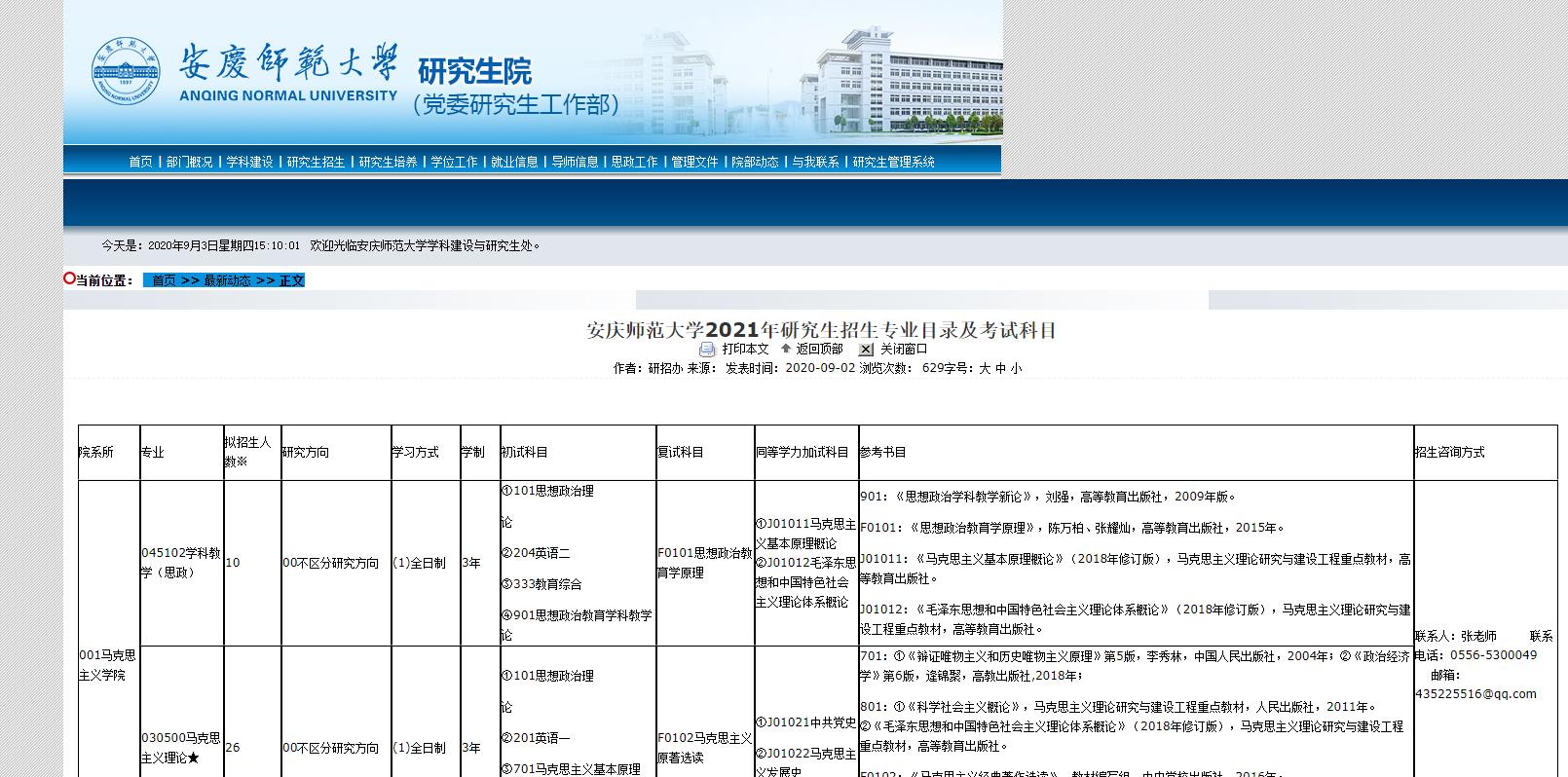Click the 院部动态 navigation item

point(755,163)
